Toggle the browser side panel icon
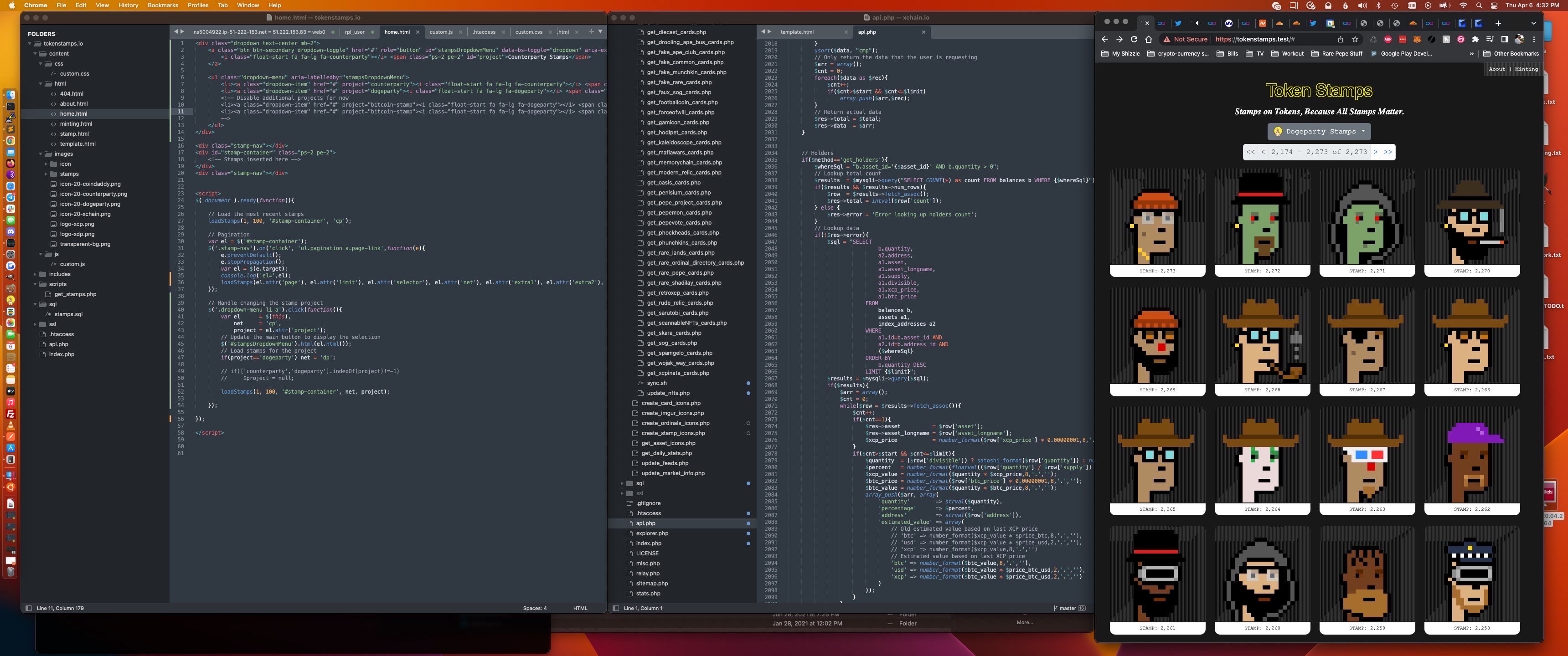Image resolution: width=1568 pixels, height=656 pixels. (x=1504, y=39)
